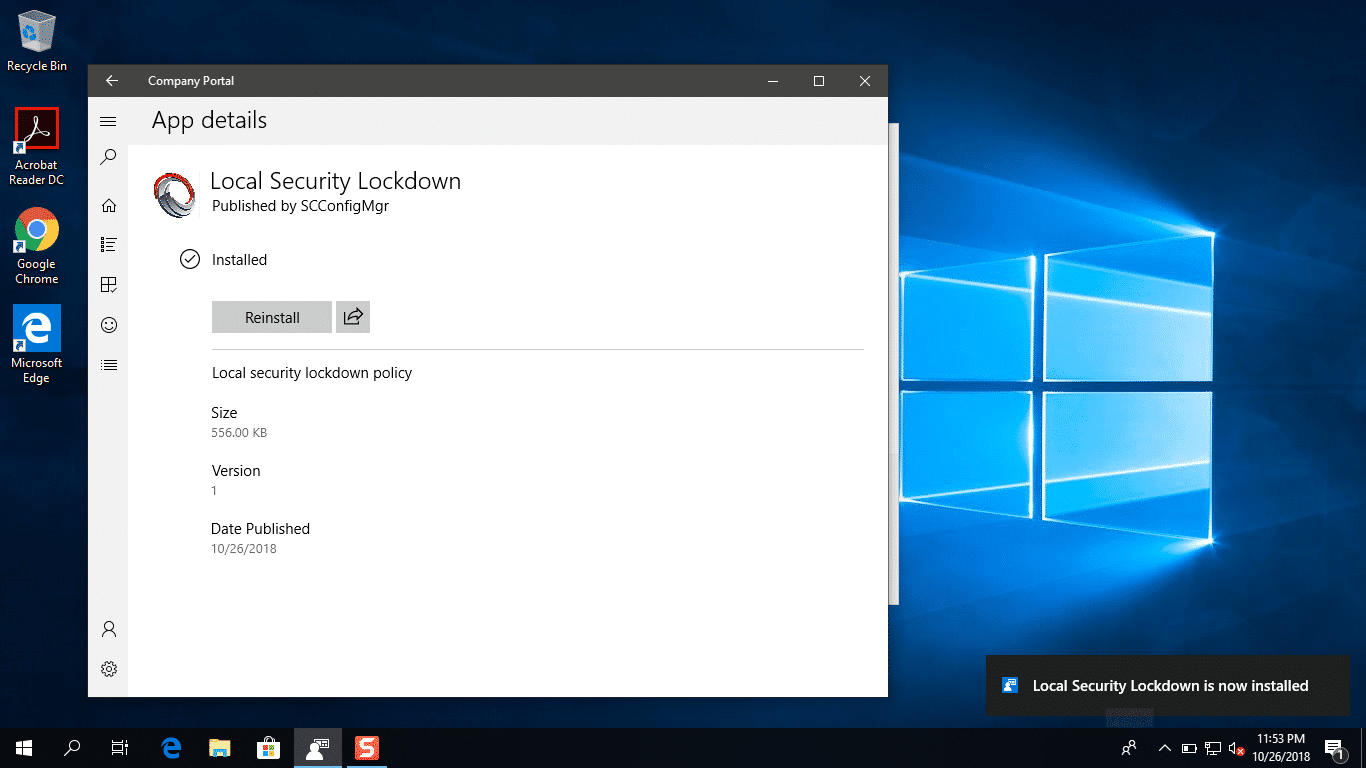Open Settings gear in Company Portal
This screenshot has height=768, width=1366.
pos(109,669)
